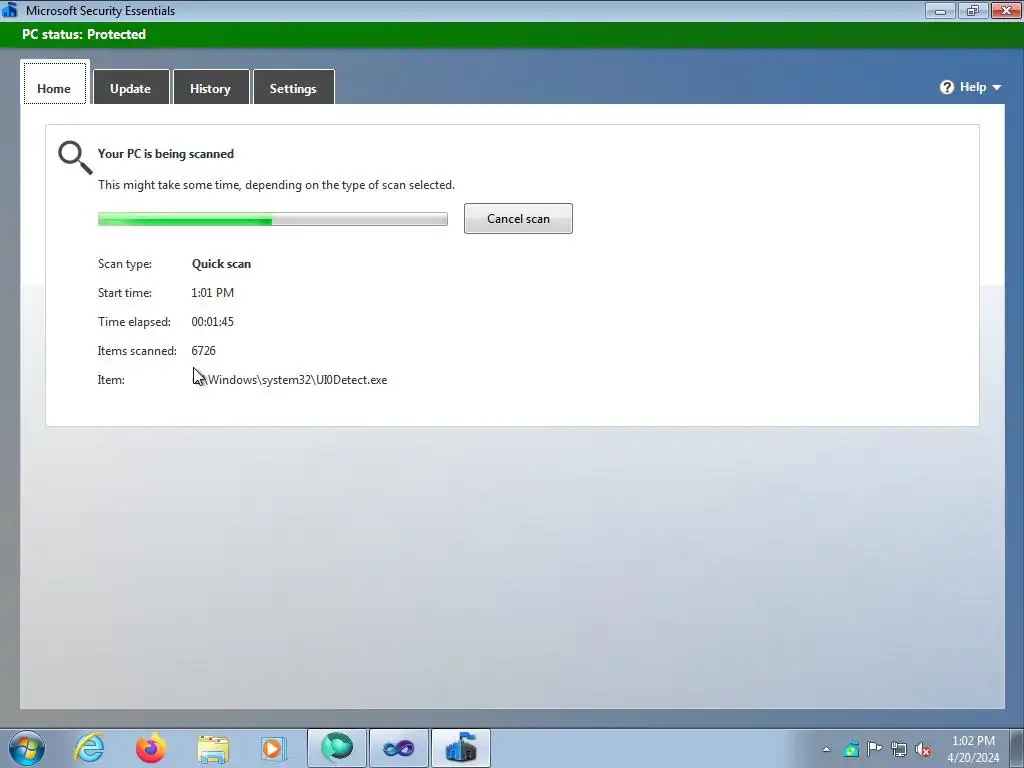Click the infinity-loop app in taskbar
This screenshot has width=1024, height=768.
click(x=398, y=748)
